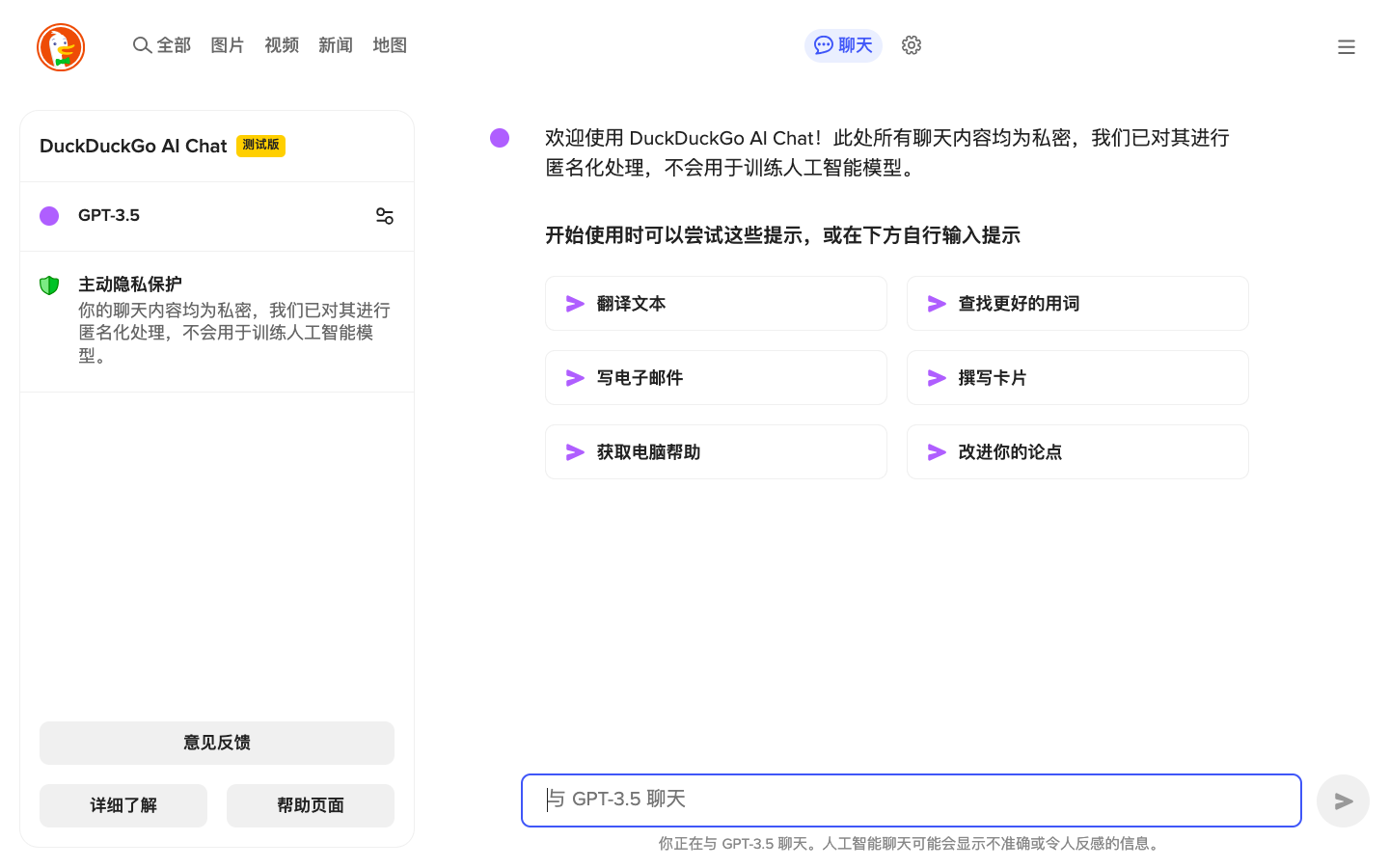Pick the 获取电脑帮助 suggestion

point(716,451)
